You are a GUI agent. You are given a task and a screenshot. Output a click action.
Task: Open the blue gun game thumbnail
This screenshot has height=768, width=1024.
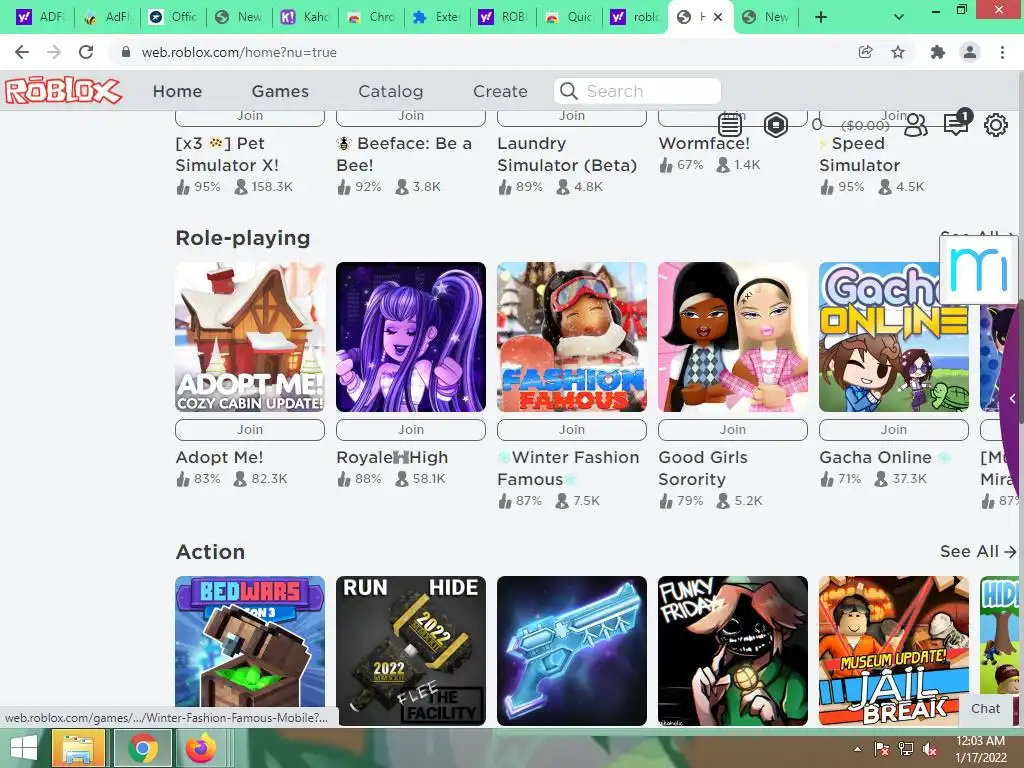pyautogui.click(x=571, y=651)
